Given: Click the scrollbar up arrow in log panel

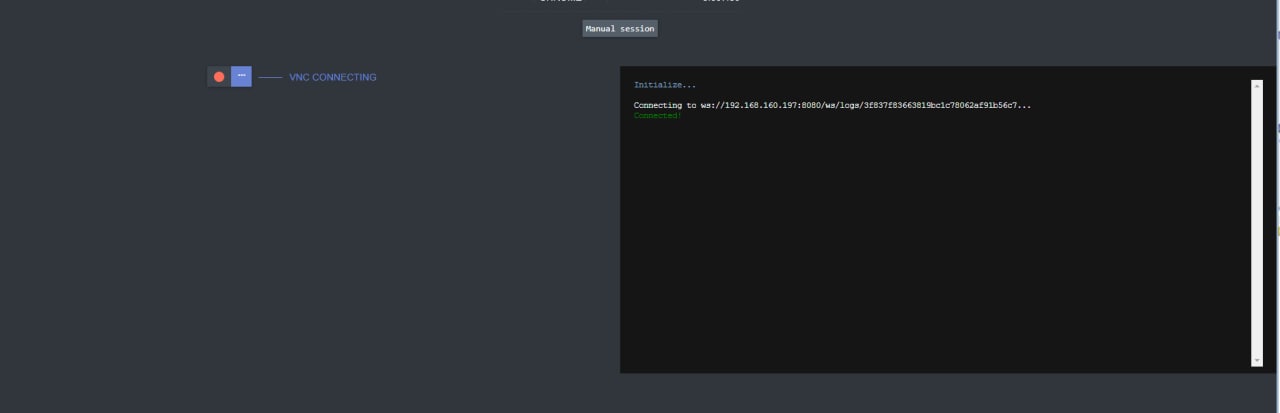Looking at the screenshot, I should pyautogui.click(x=1257, y=85).
